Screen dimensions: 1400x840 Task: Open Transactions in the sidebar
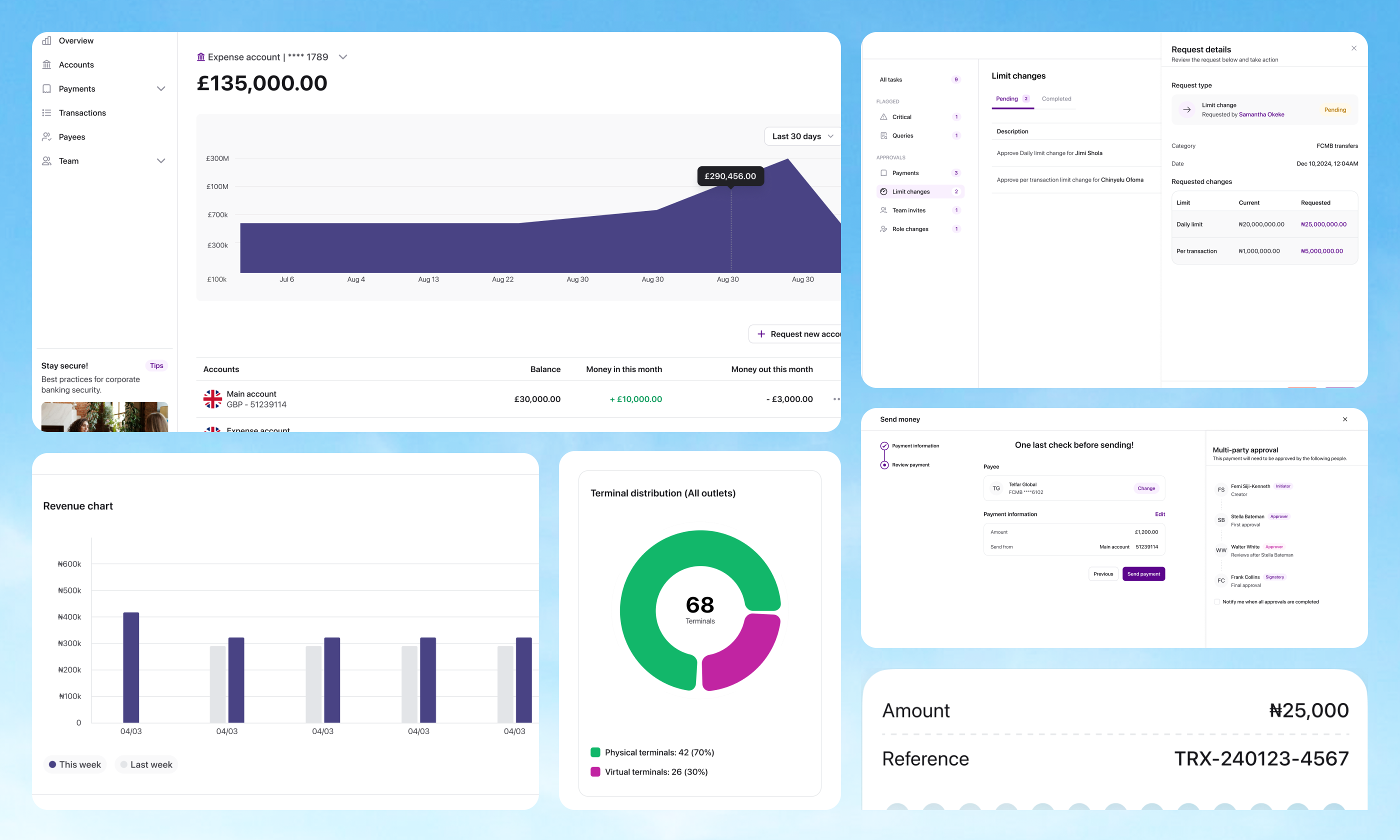82,112
